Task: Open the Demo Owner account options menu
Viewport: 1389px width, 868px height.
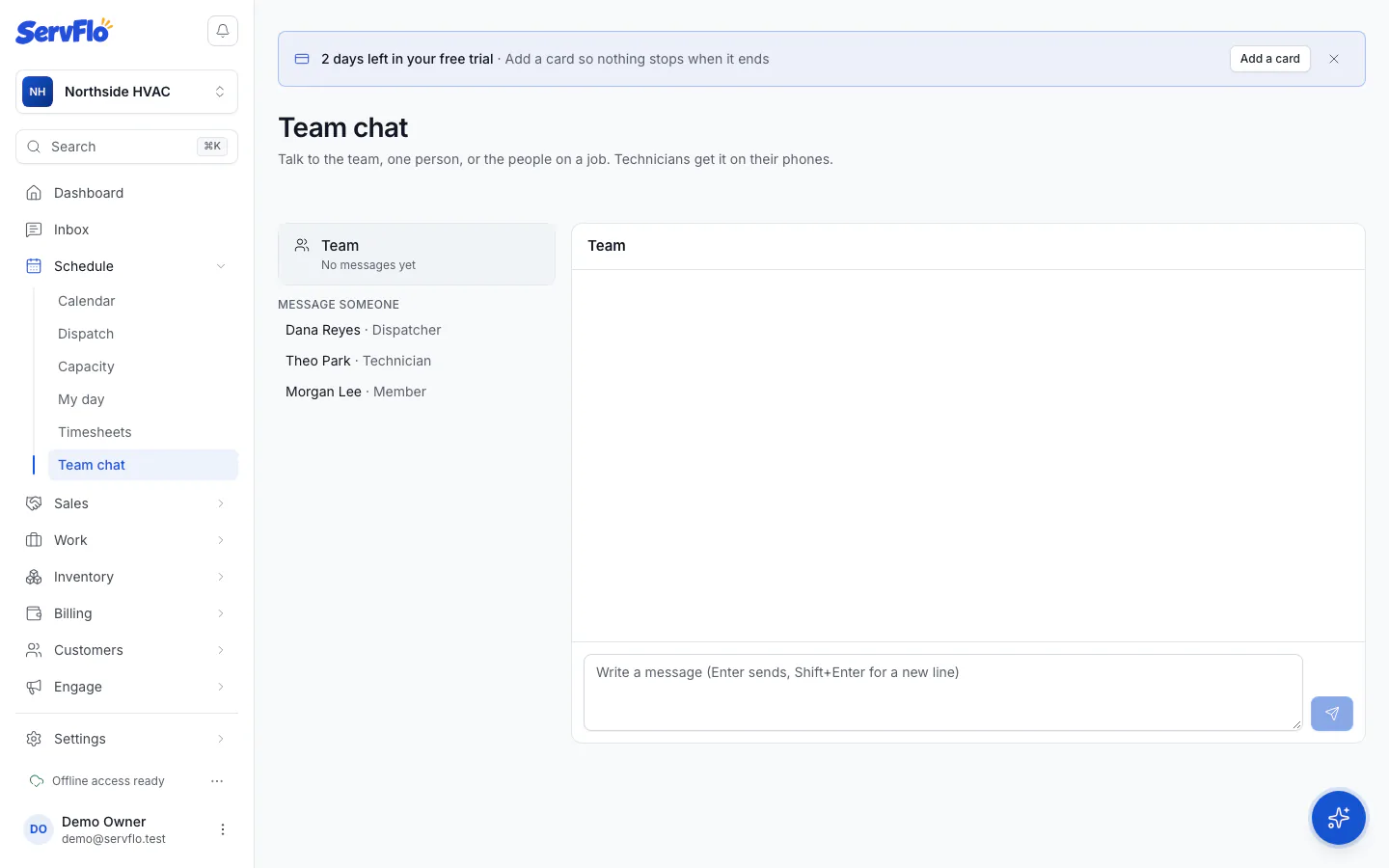Action: click(223, 829)
